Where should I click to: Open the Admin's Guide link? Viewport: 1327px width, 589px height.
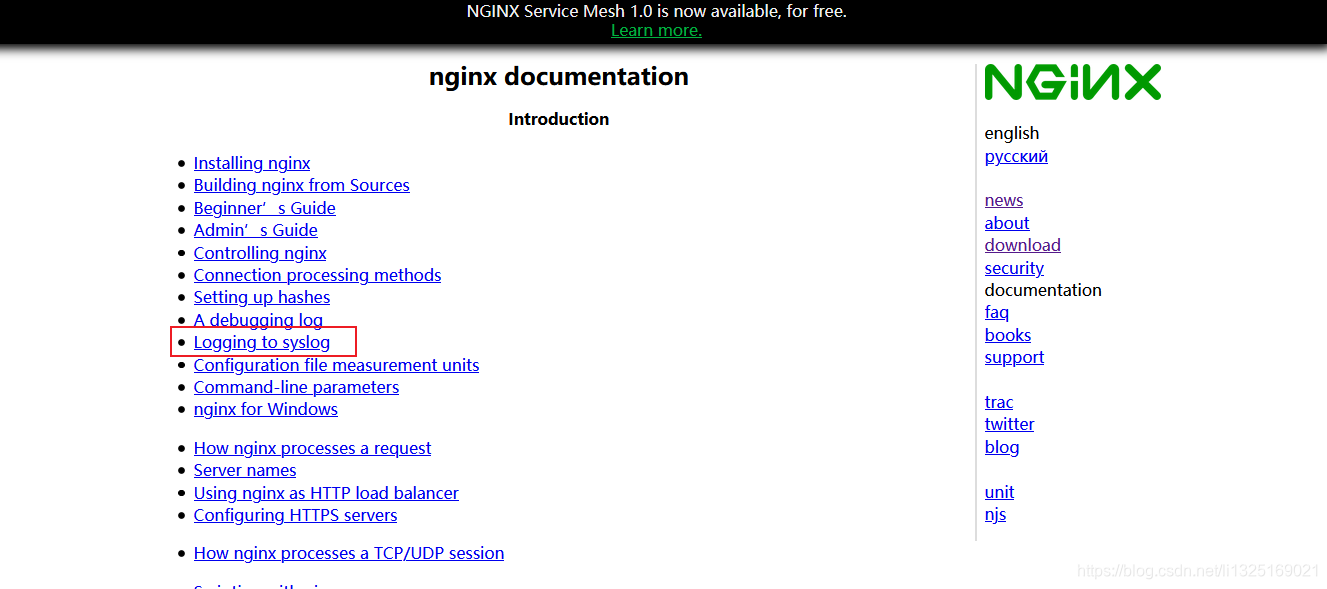pos(256,230)
